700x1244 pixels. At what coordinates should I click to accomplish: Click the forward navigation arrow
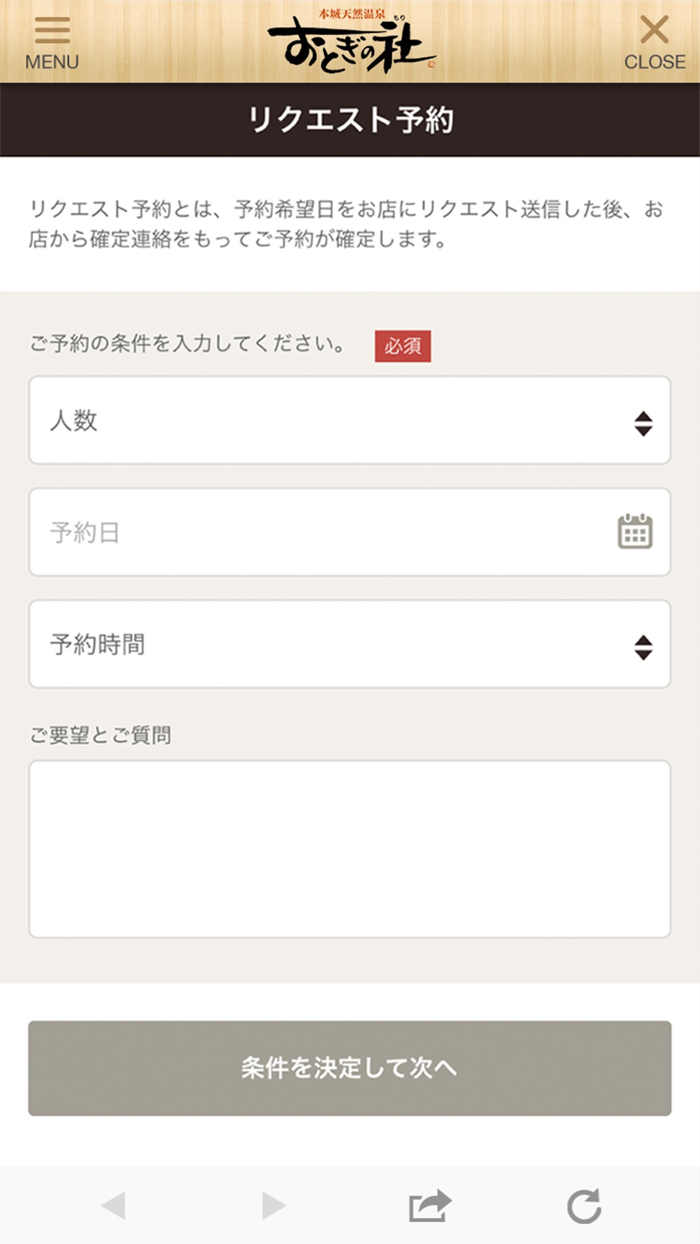click(272, 1207)
